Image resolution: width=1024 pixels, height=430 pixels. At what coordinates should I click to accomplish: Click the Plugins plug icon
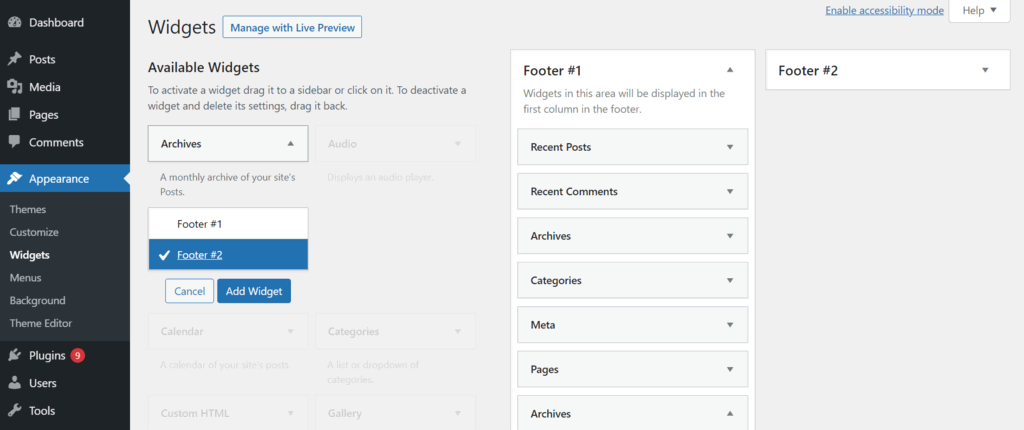[x=14, y=355]
